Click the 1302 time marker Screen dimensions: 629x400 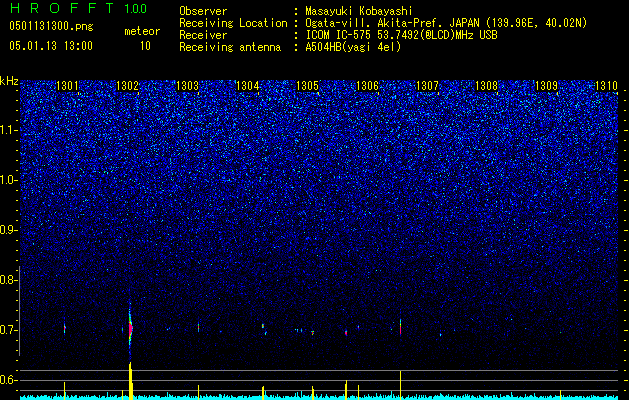[128, 85]
